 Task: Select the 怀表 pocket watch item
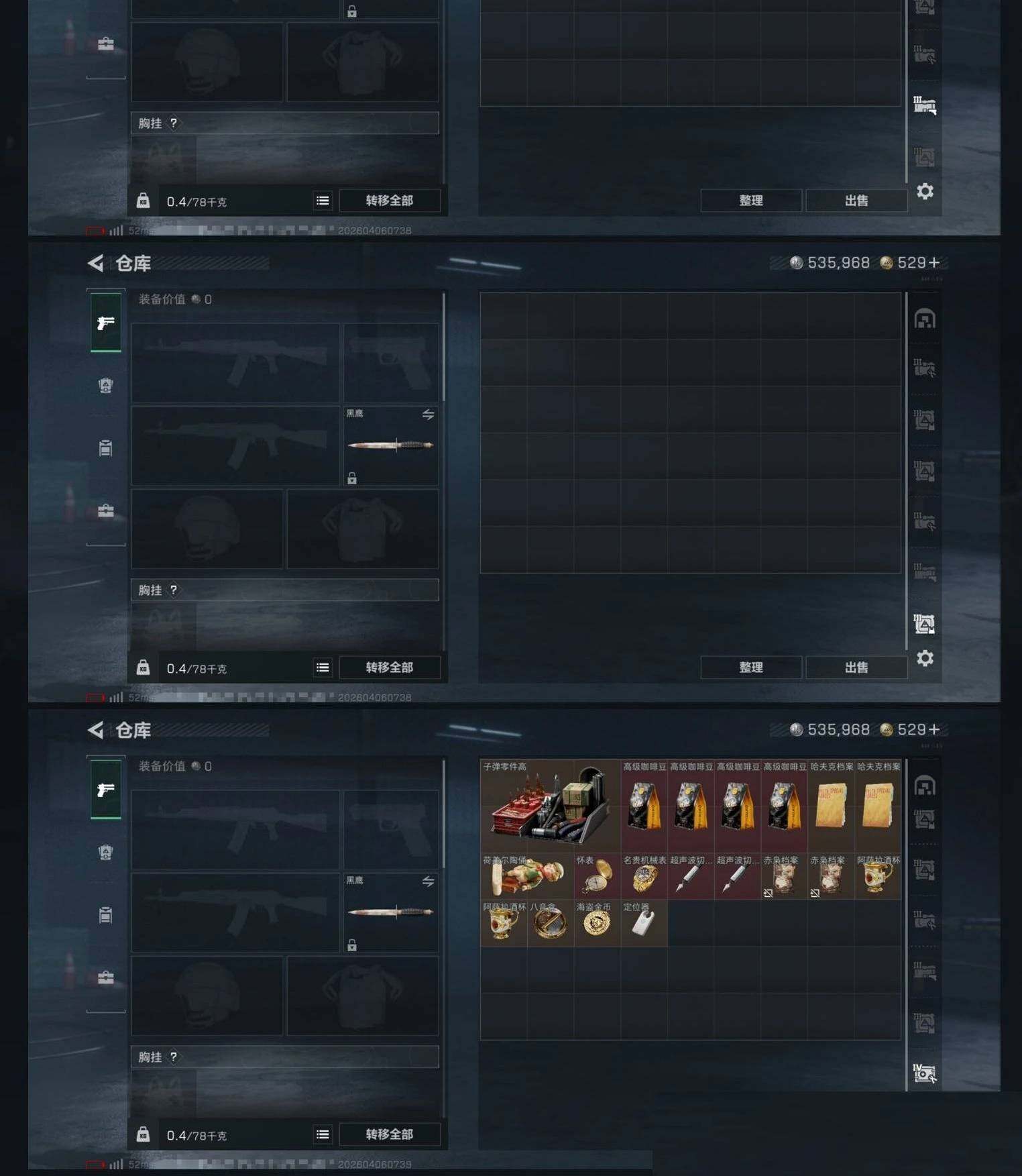(597, 876)
